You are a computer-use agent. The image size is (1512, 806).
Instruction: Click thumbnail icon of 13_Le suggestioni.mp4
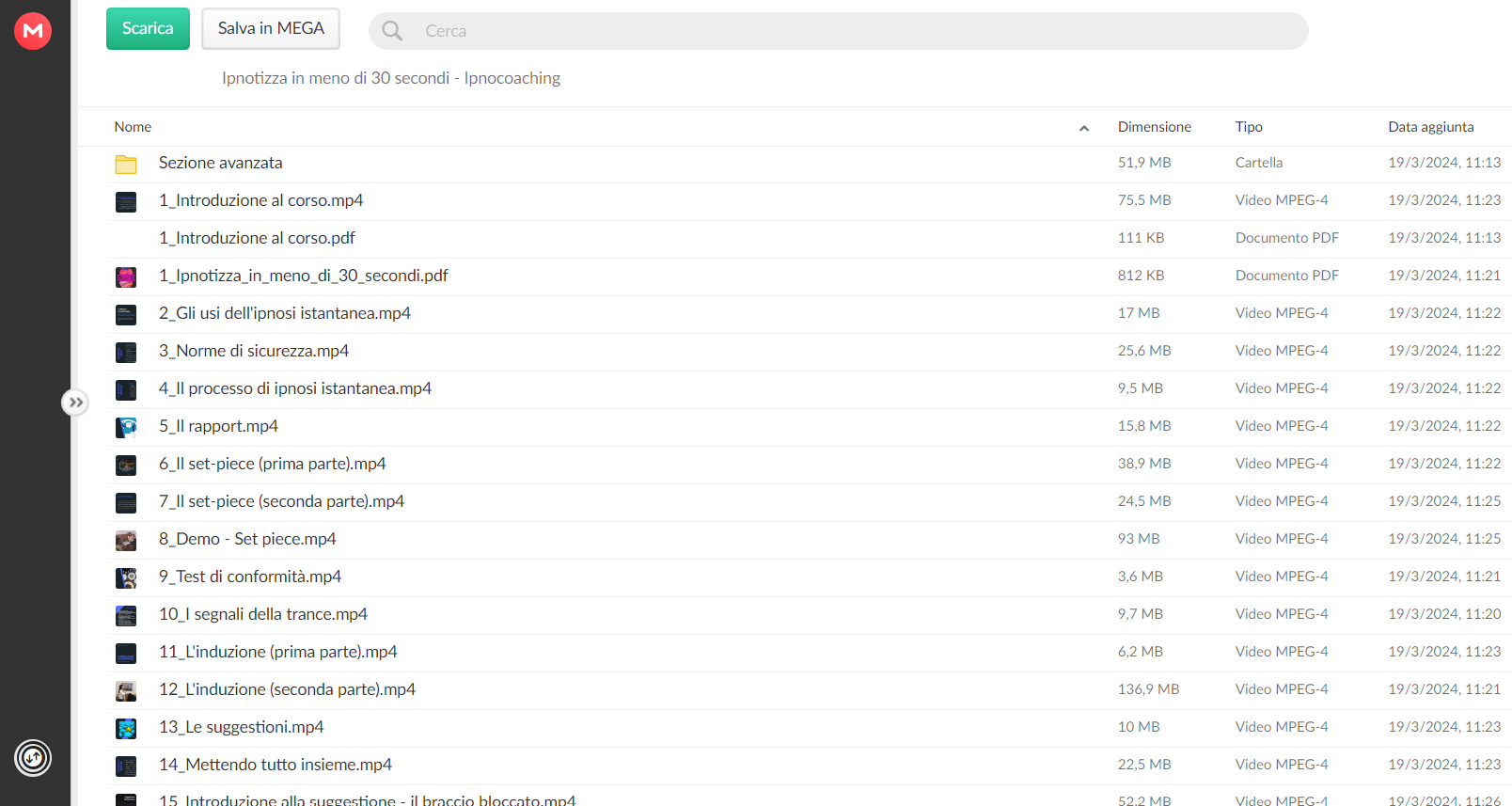126,728
